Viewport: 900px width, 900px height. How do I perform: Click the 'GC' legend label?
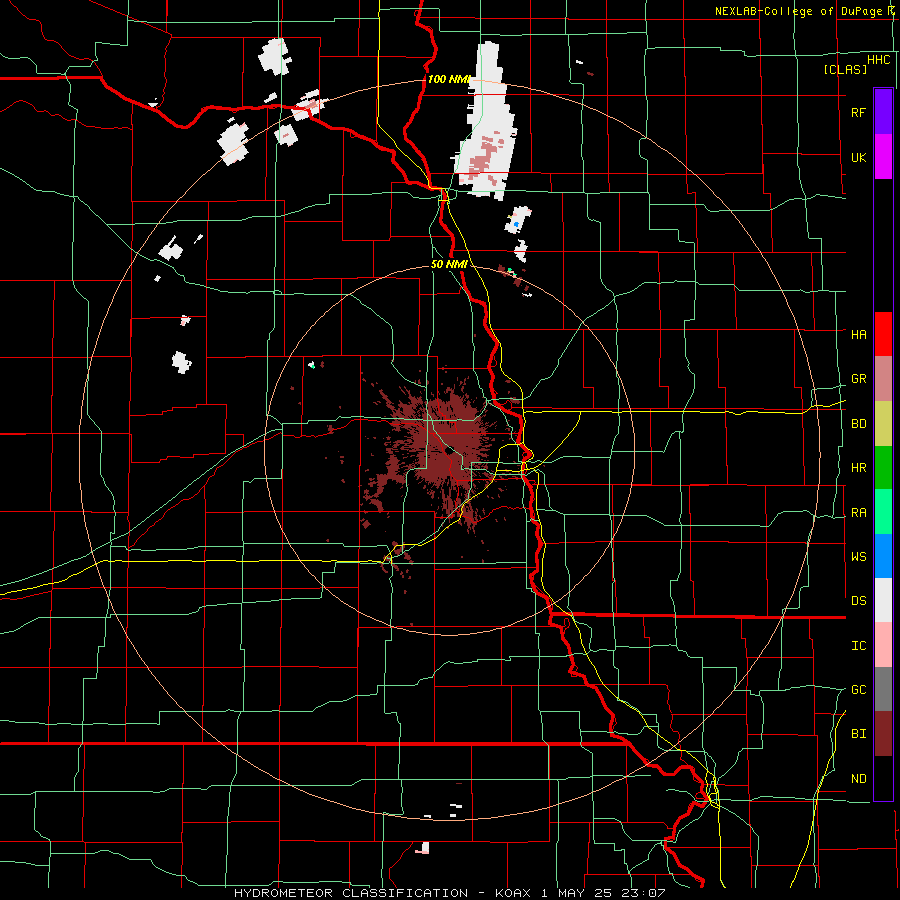coord(858,690)
